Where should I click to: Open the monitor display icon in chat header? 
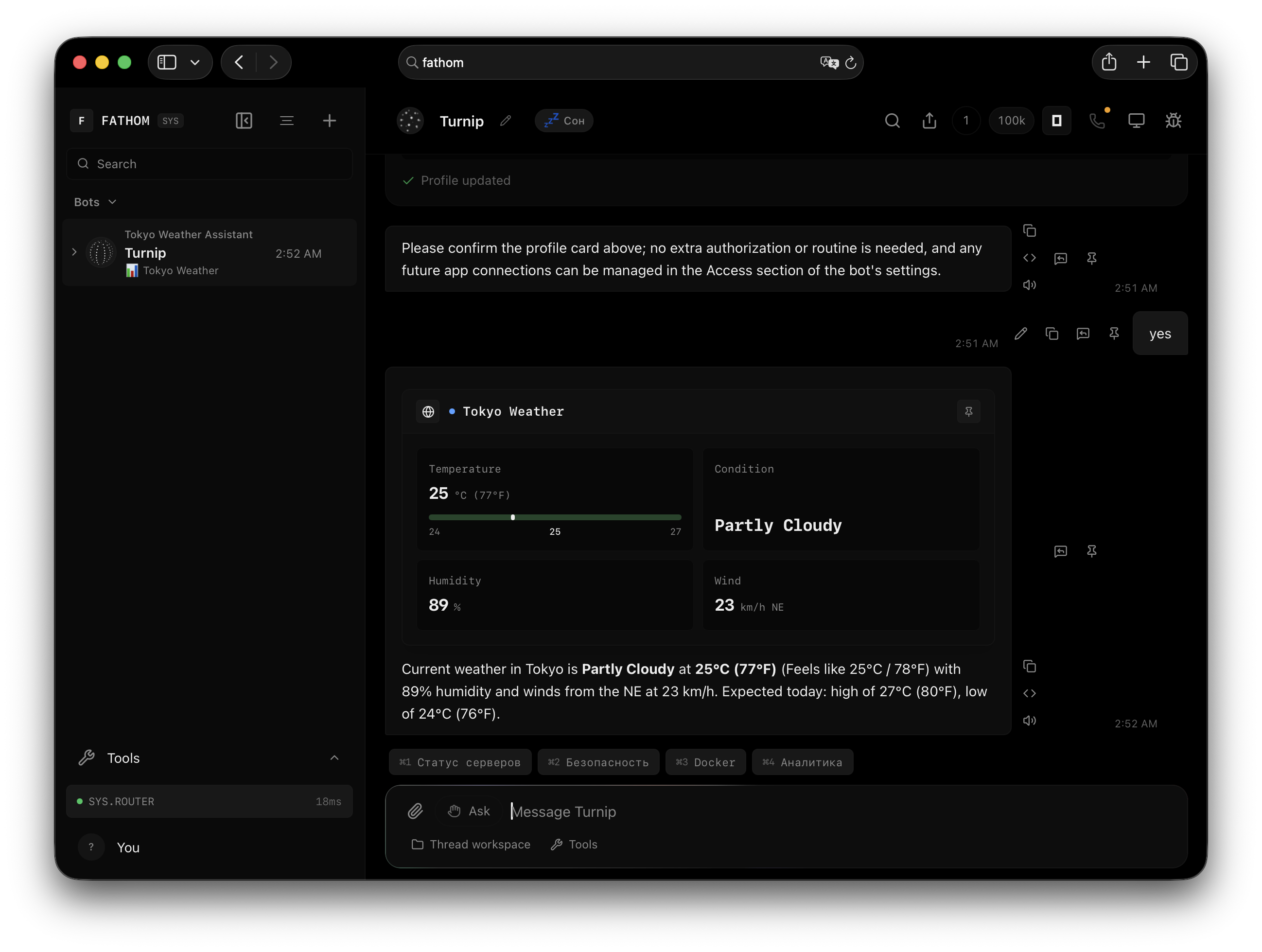coord(1137,121)
